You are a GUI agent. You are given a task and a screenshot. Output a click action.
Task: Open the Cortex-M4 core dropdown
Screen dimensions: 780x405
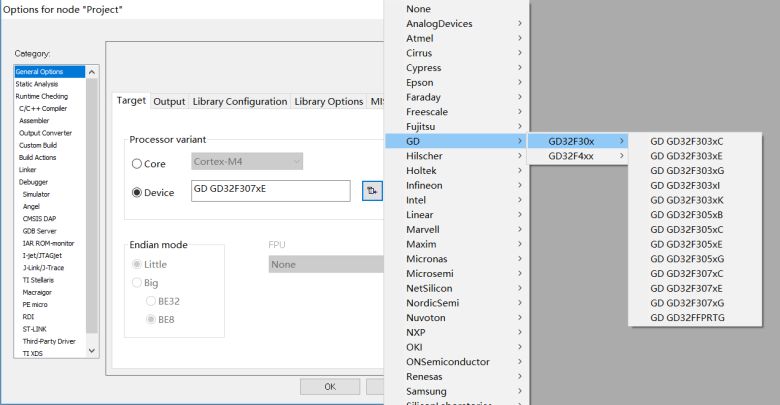click(247, 161)
